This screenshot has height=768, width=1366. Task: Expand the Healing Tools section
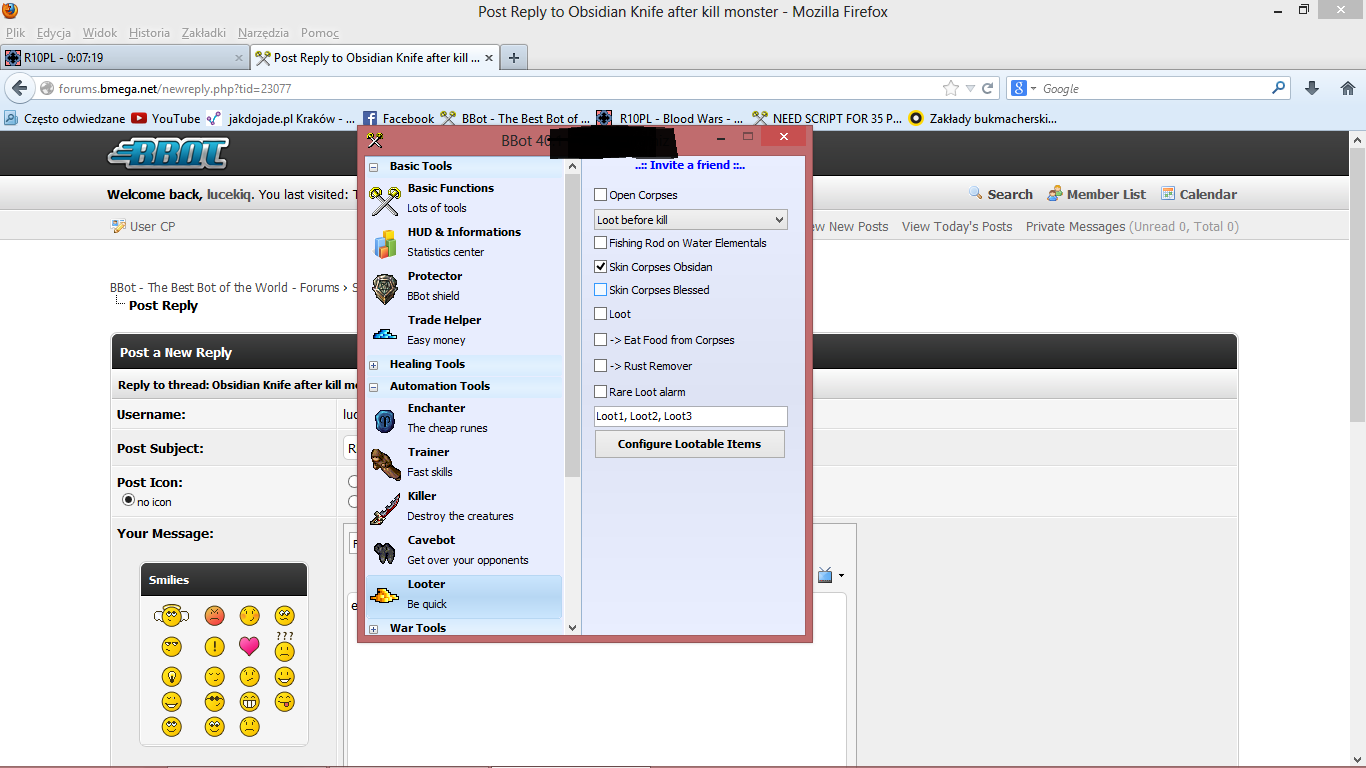(374, 365)
